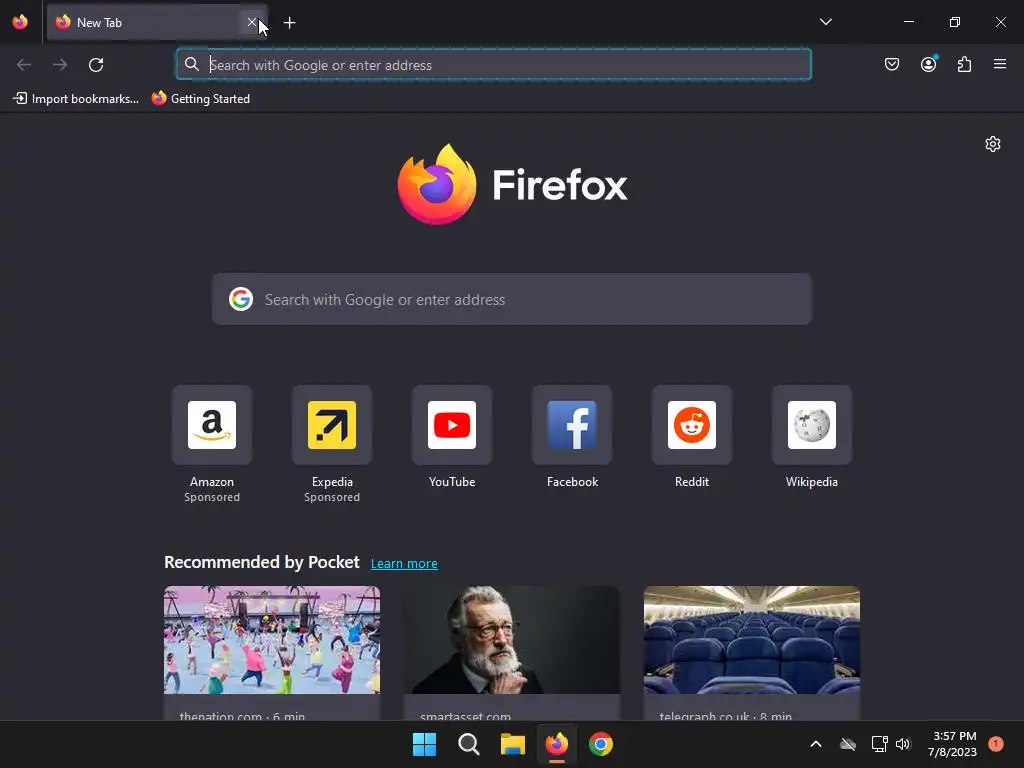The image size is (1024, 768).
Task: Open File Explorer from the taskbar
Action: coord(513,744)
